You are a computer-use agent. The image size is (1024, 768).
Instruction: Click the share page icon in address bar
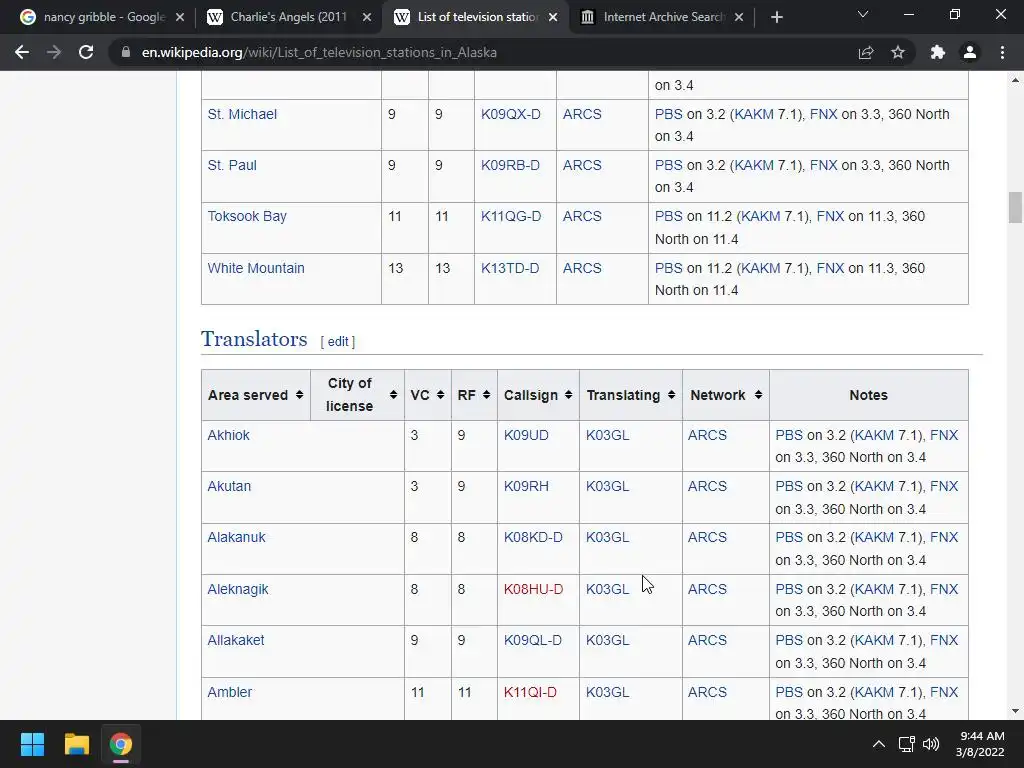pos(866,52)
